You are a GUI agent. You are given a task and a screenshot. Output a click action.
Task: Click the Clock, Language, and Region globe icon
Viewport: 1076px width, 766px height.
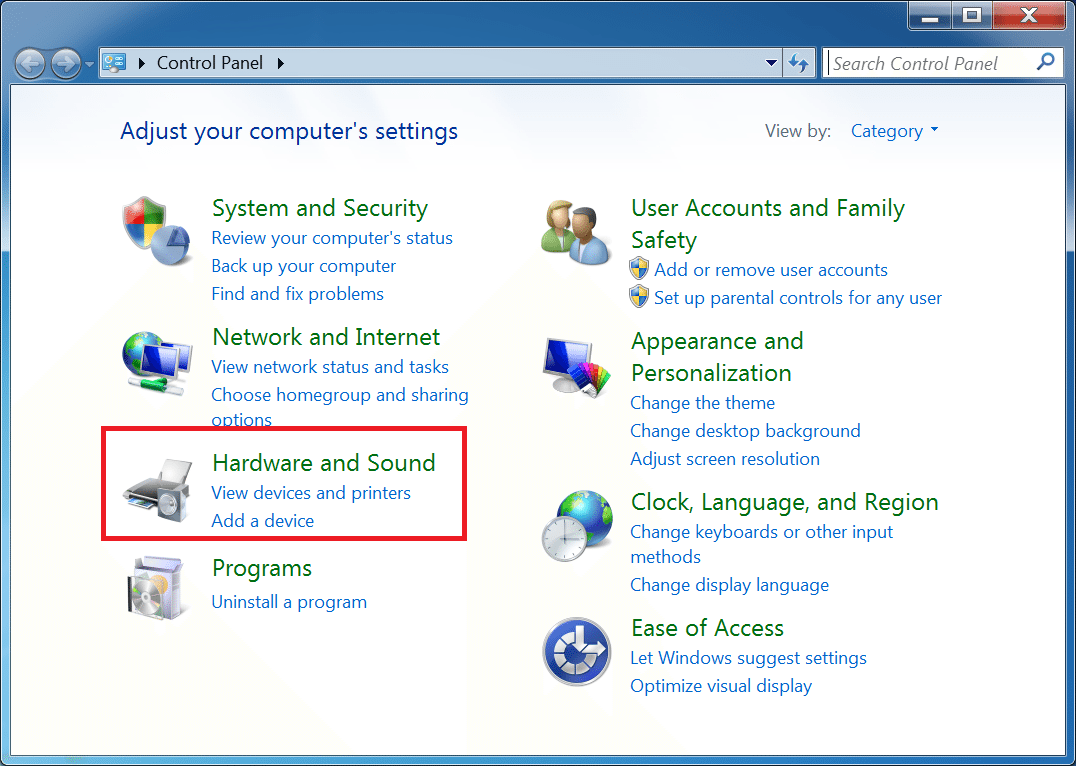coord(576,526)
